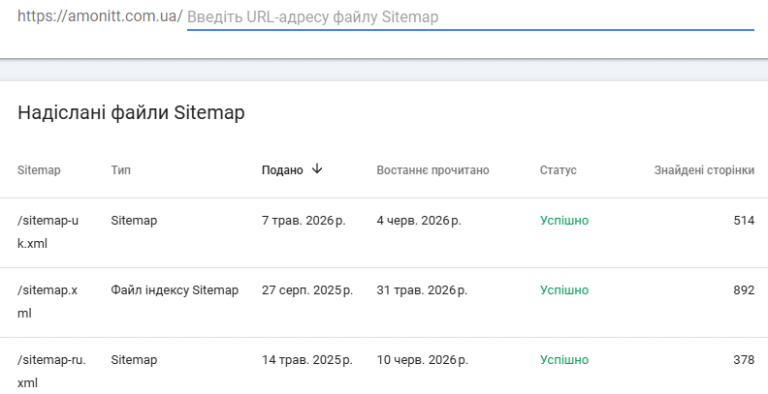Click the Sitemap column header
Screen dimensions: 768x394
coord(39,170)
